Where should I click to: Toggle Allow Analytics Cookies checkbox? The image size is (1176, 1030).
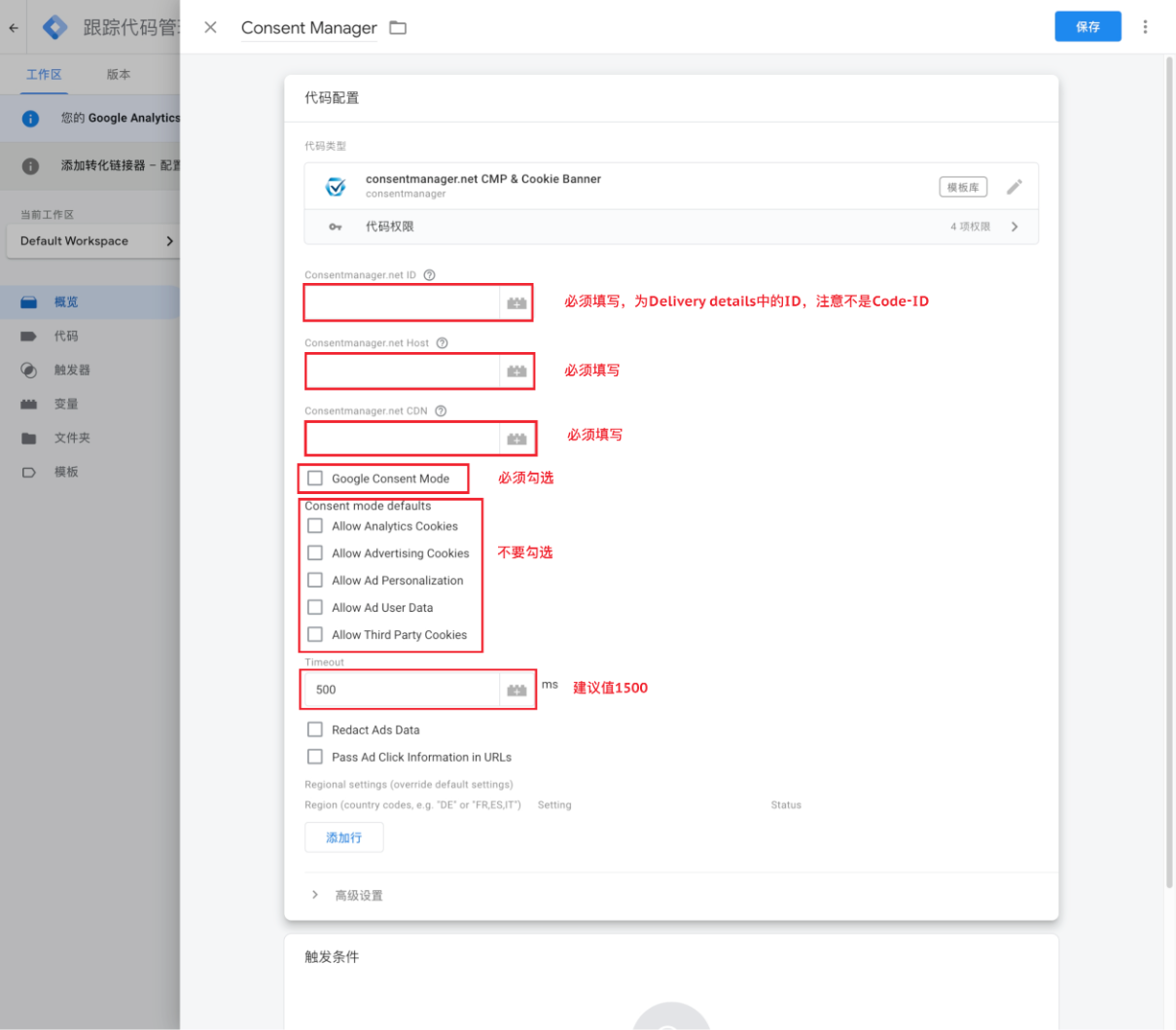pos(315,526)
